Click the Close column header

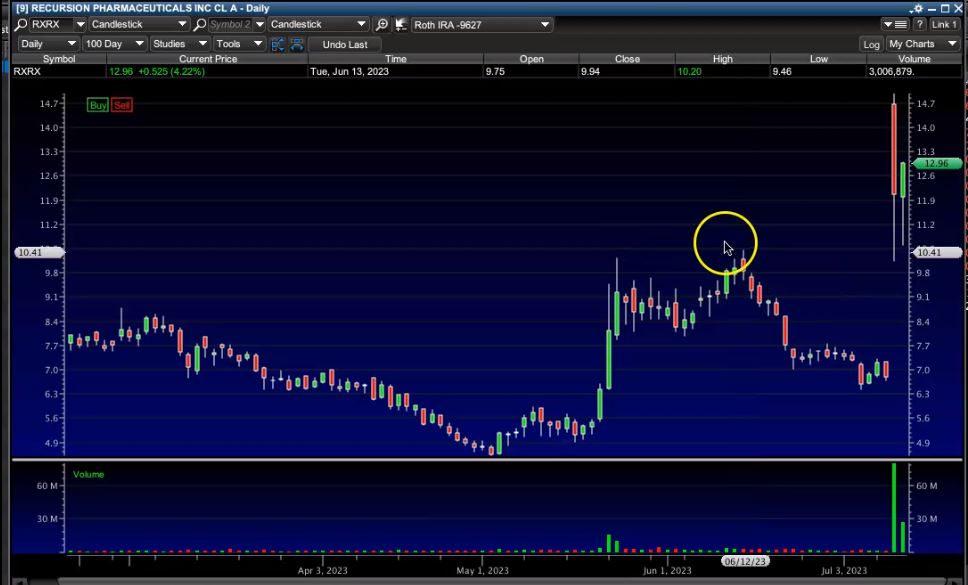627,59
